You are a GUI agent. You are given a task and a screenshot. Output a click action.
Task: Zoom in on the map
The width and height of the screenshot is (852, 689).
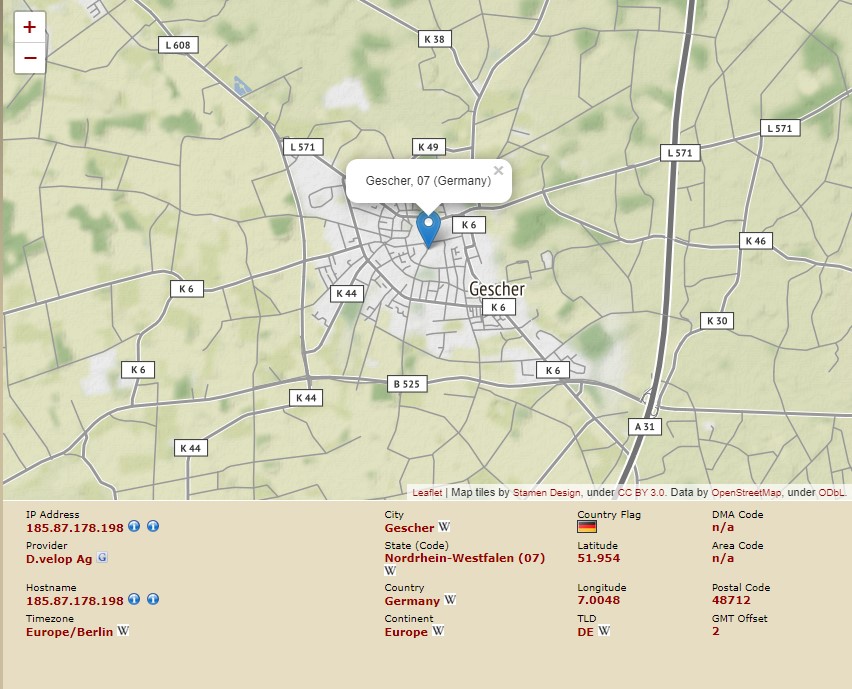[30, 28]
